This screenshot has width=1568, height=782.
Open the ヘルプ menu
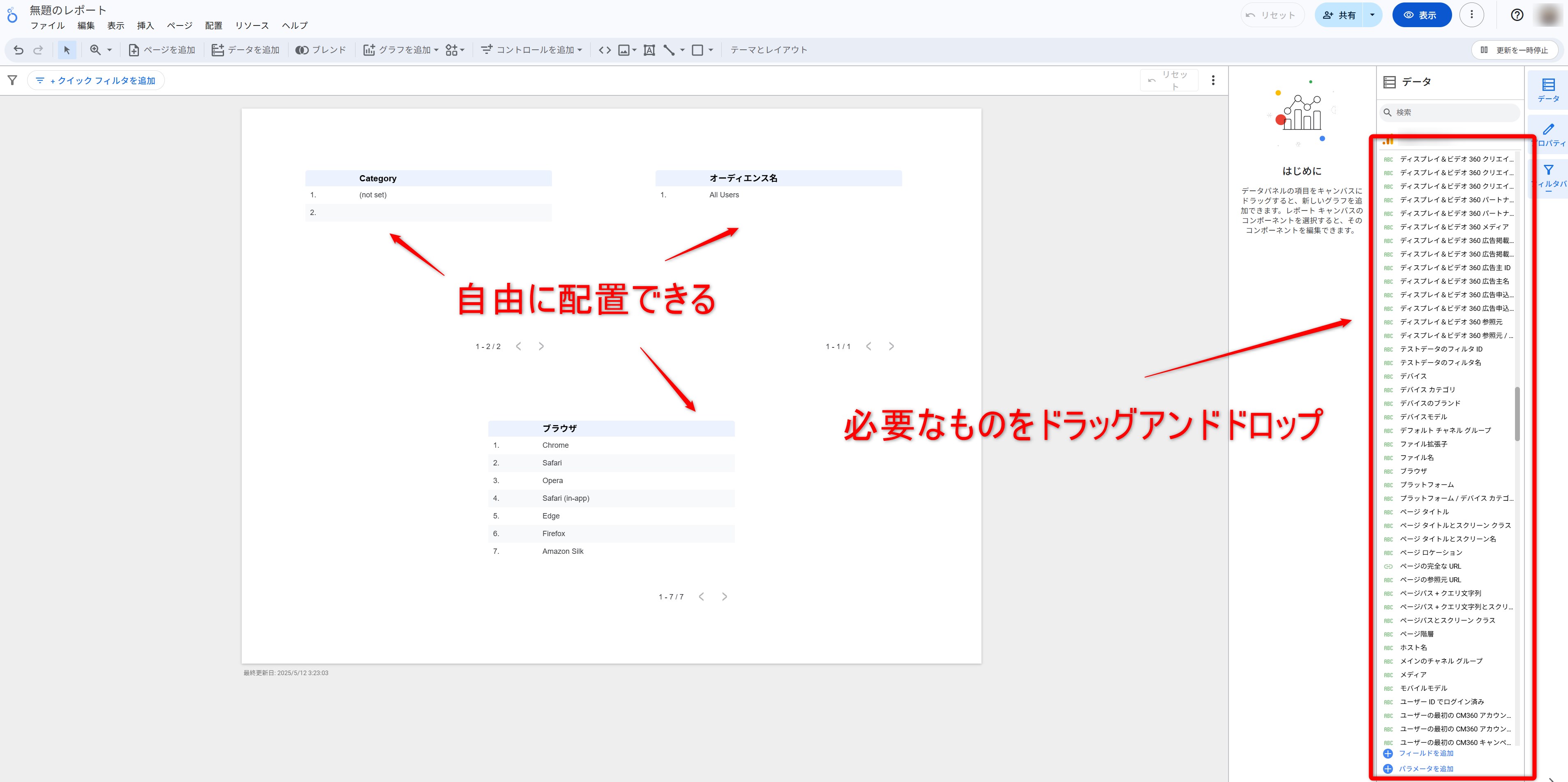click(295, 25)
